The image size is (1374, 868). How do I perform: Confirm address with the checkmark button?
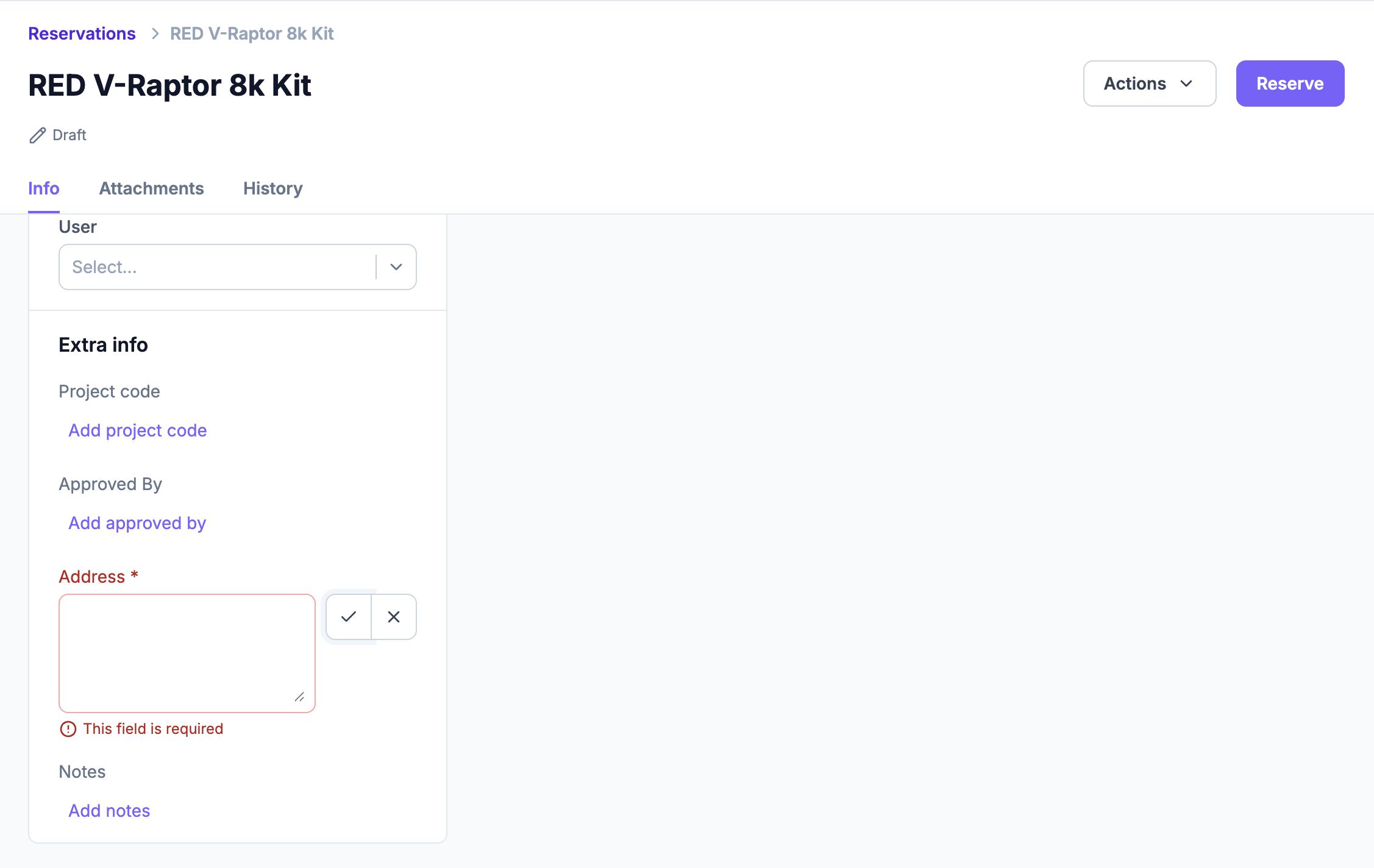(349, 617)
